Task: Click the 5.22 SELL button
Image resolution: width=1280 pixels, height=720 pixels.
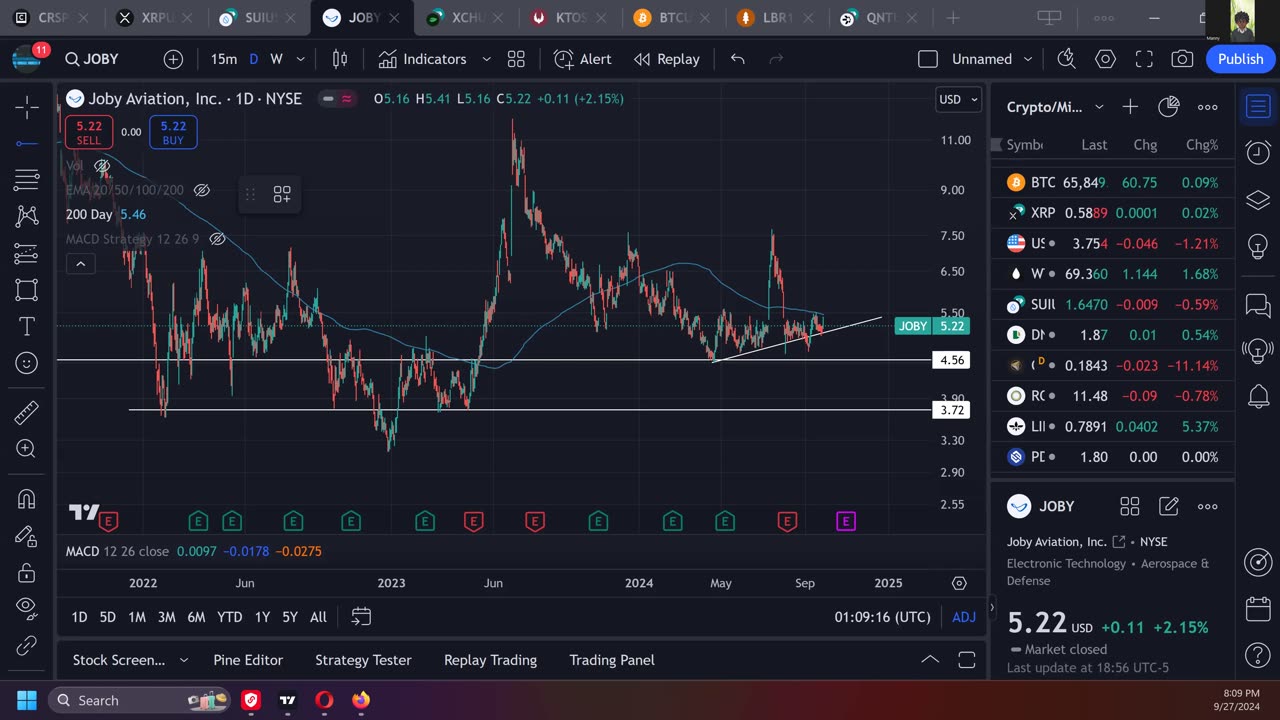Action: tap(88, 132)
